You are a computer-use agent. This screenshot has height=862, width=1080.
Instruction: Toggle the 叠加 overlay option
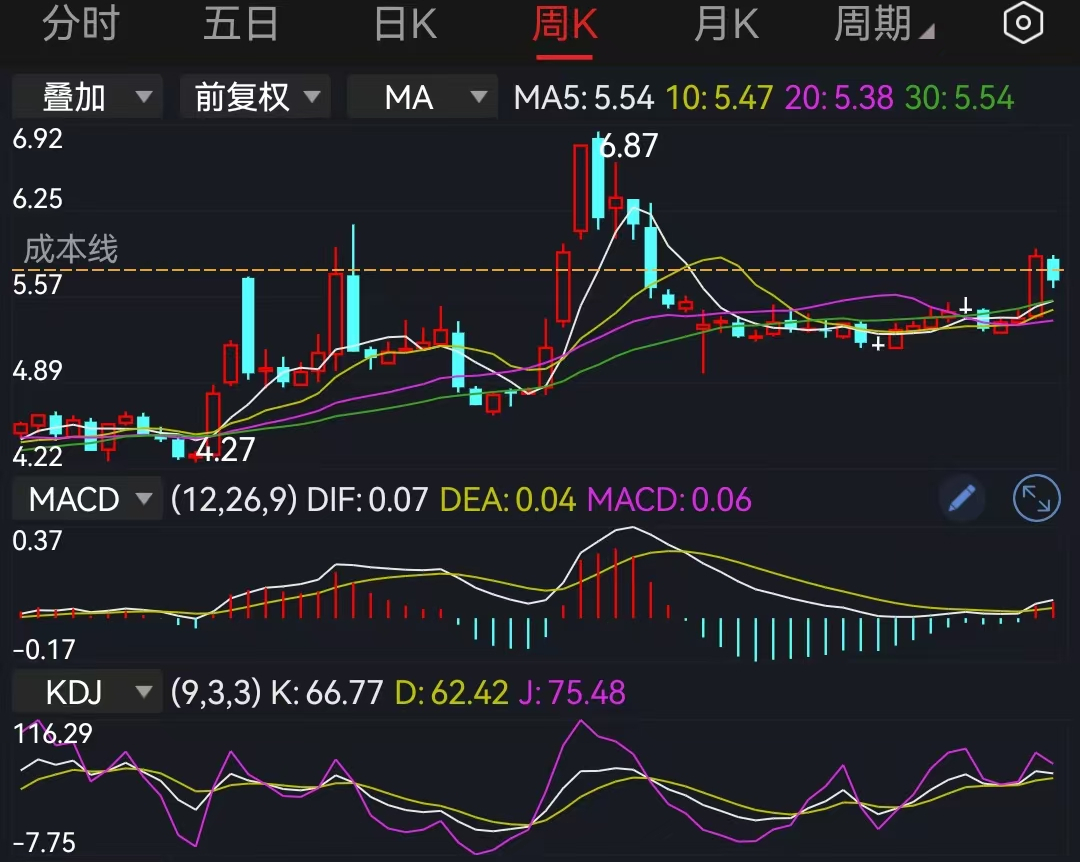[x=87, y=98]
